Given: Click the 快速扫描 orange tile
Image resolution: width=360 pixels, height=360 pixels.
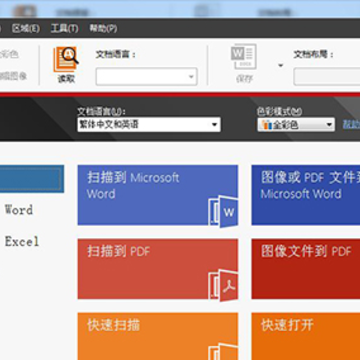Looking at the screenshot, I should 158,336.
